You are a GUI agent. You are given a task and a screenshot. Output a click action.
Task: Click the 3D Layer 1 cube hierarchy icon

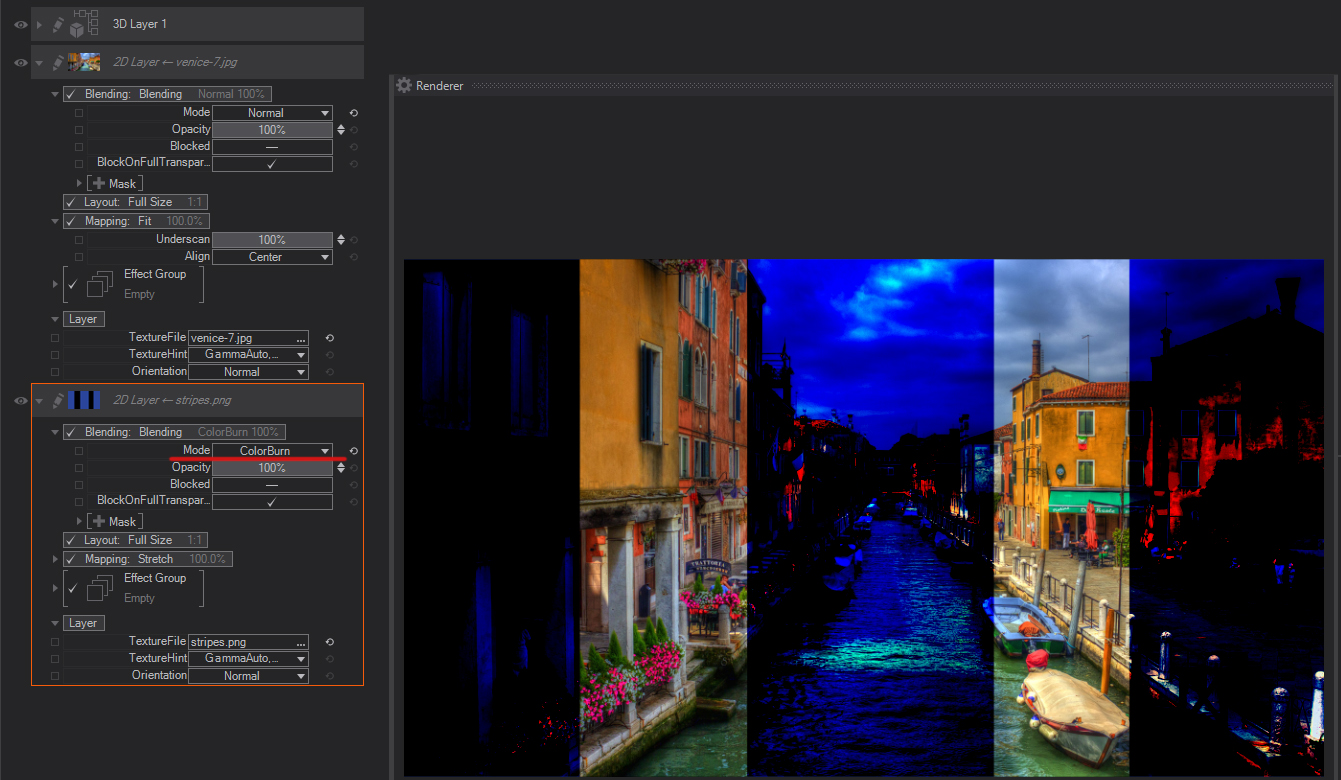pyautogui.click(x=84, y=24)
